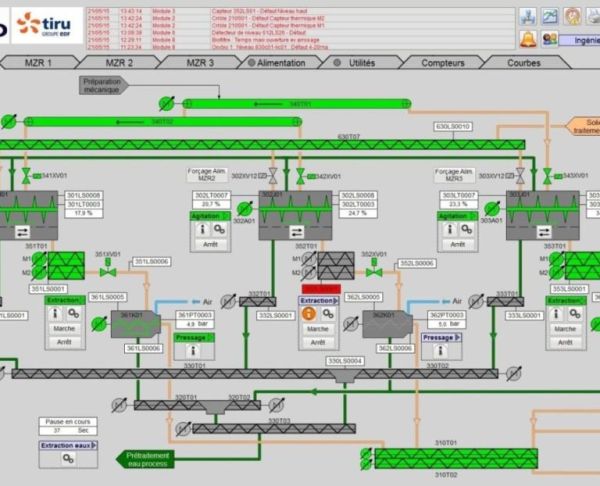Toggle the 352XV01 valve
600x486 pixels.
coord(375,270)
